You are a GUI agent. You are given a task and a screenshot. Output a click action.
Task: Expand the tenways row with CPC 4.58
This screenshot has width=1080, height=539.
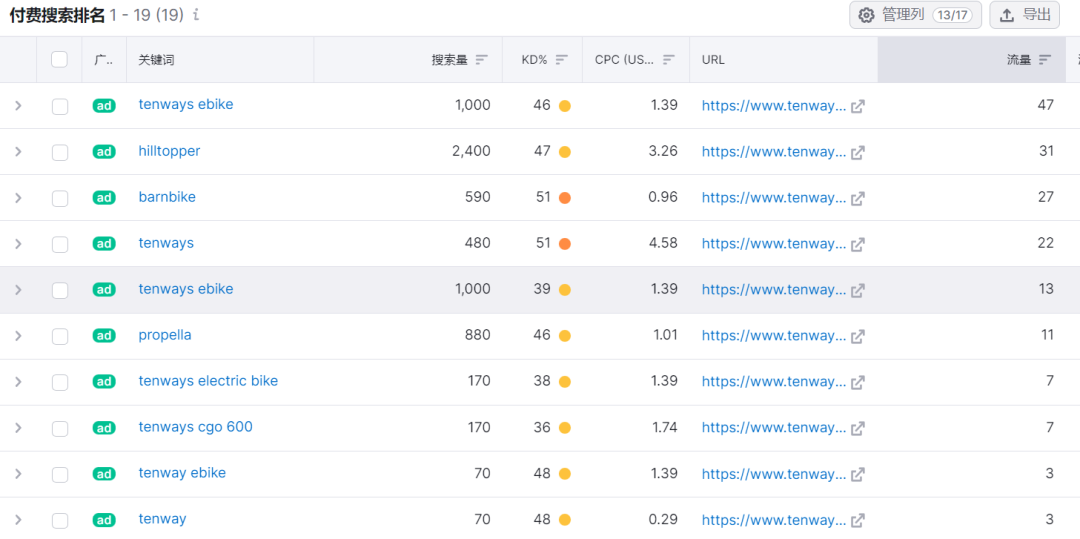[x=19, y=244]
